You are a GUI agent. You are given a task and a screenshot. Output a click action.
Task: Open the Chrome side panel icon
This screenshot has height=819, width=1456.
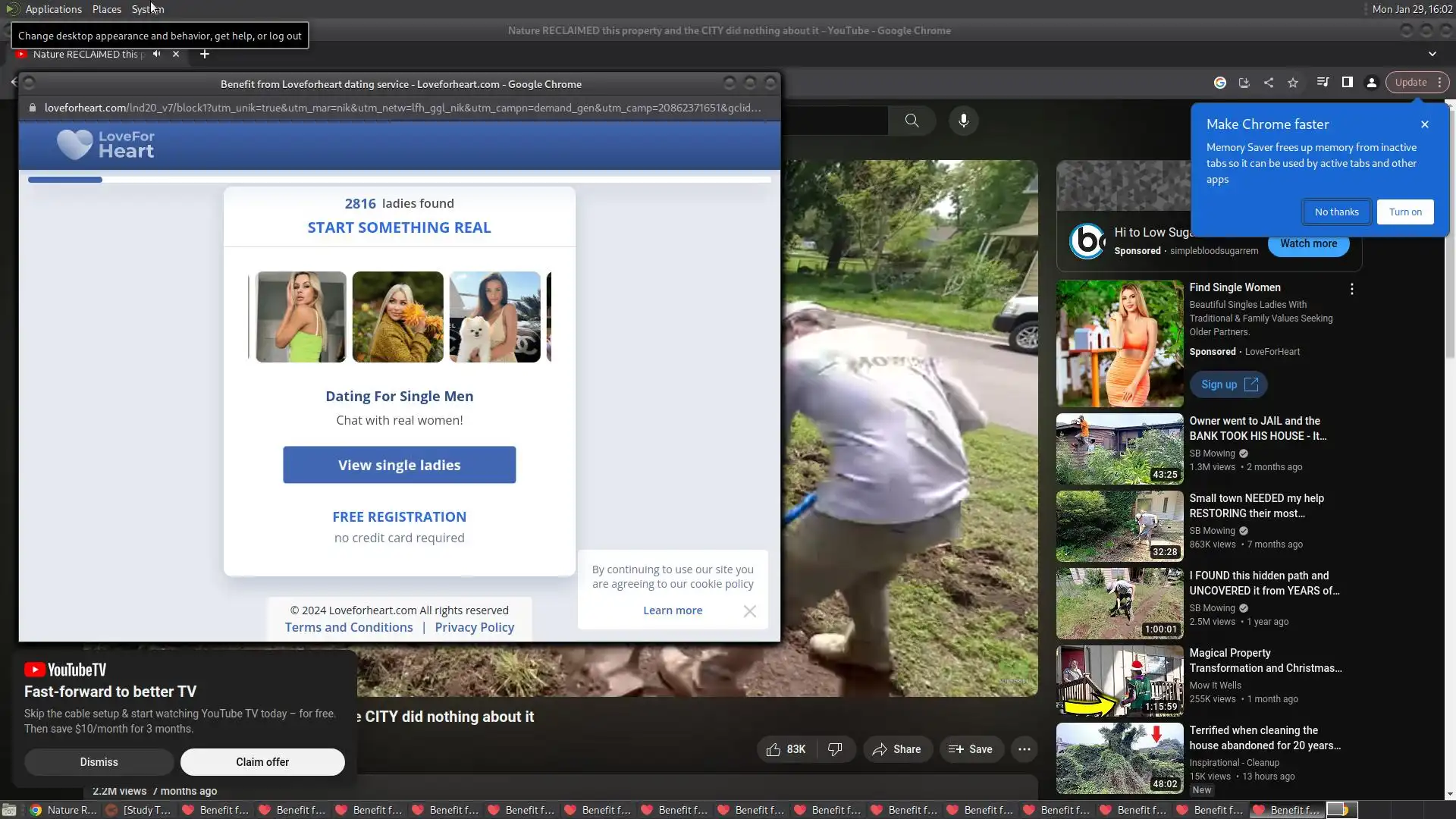click(x=1348, y=83)
